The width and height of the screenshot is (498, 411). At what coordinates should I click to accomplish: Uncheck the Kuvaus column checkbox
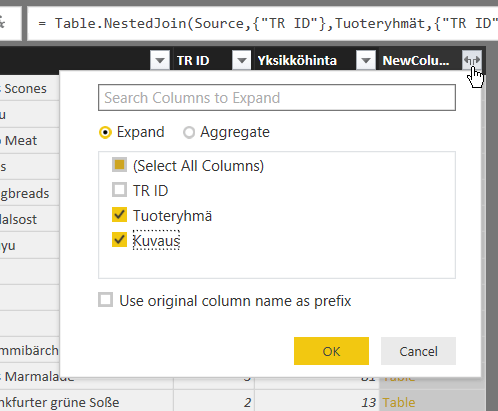(119, 240)
